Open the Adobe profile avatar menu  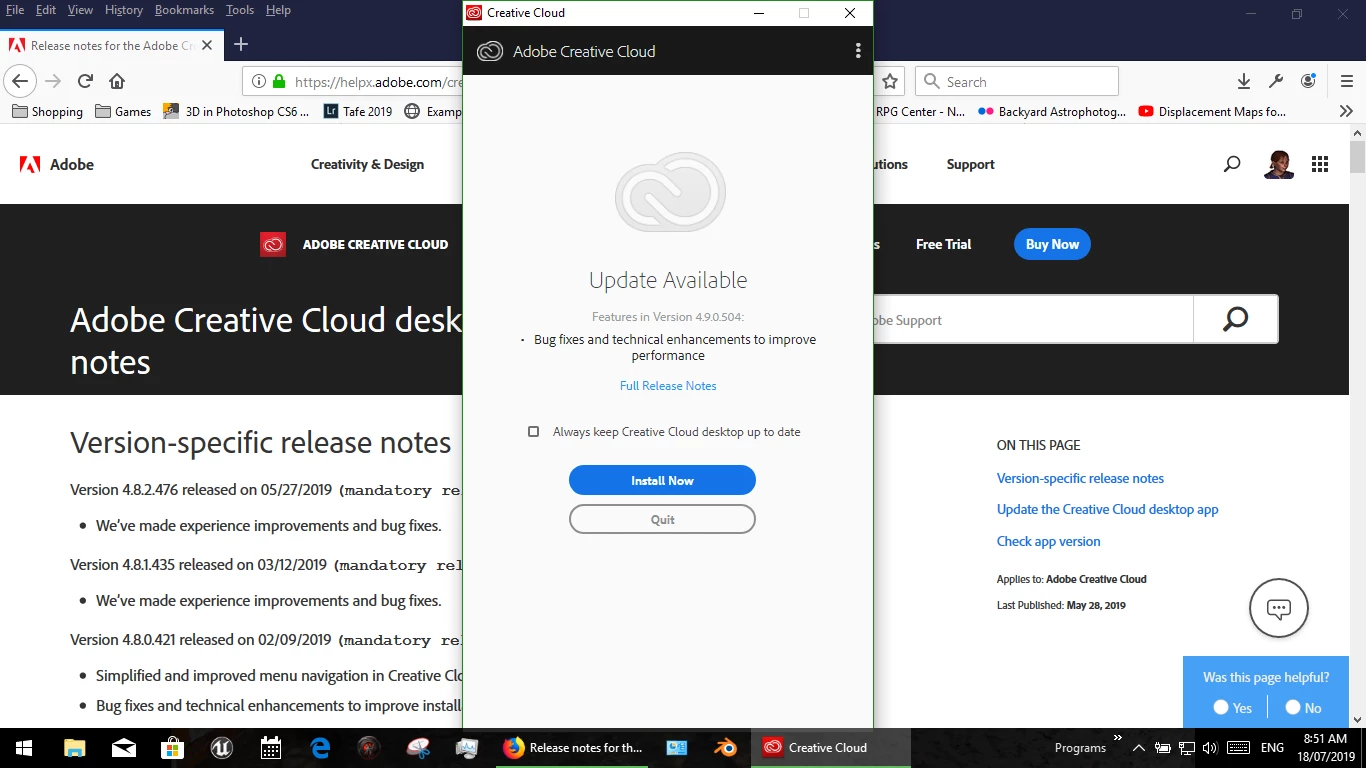[x=1279, y=165]
